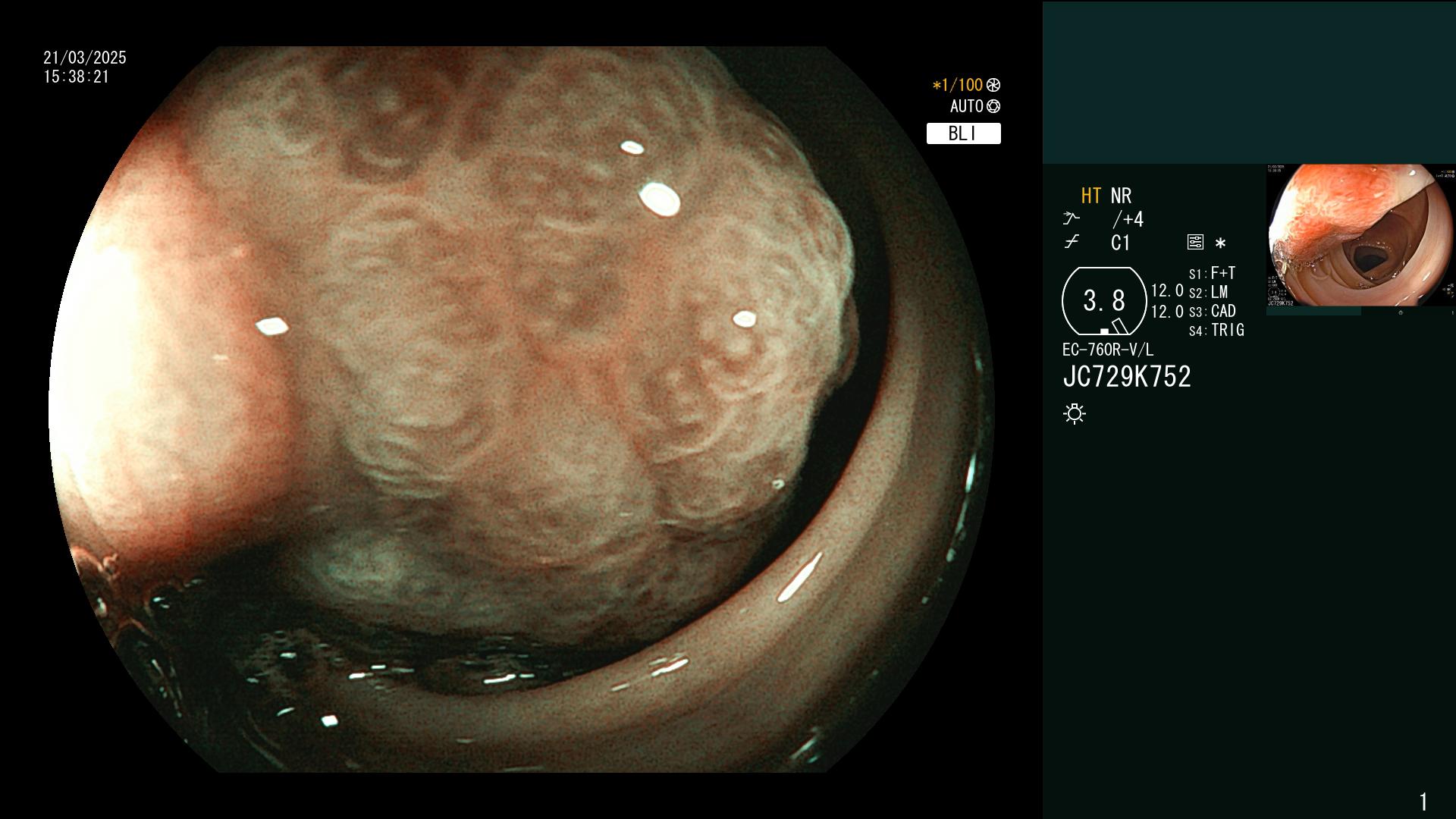Click the S3: CAD switch assignment

(1213, 312)
